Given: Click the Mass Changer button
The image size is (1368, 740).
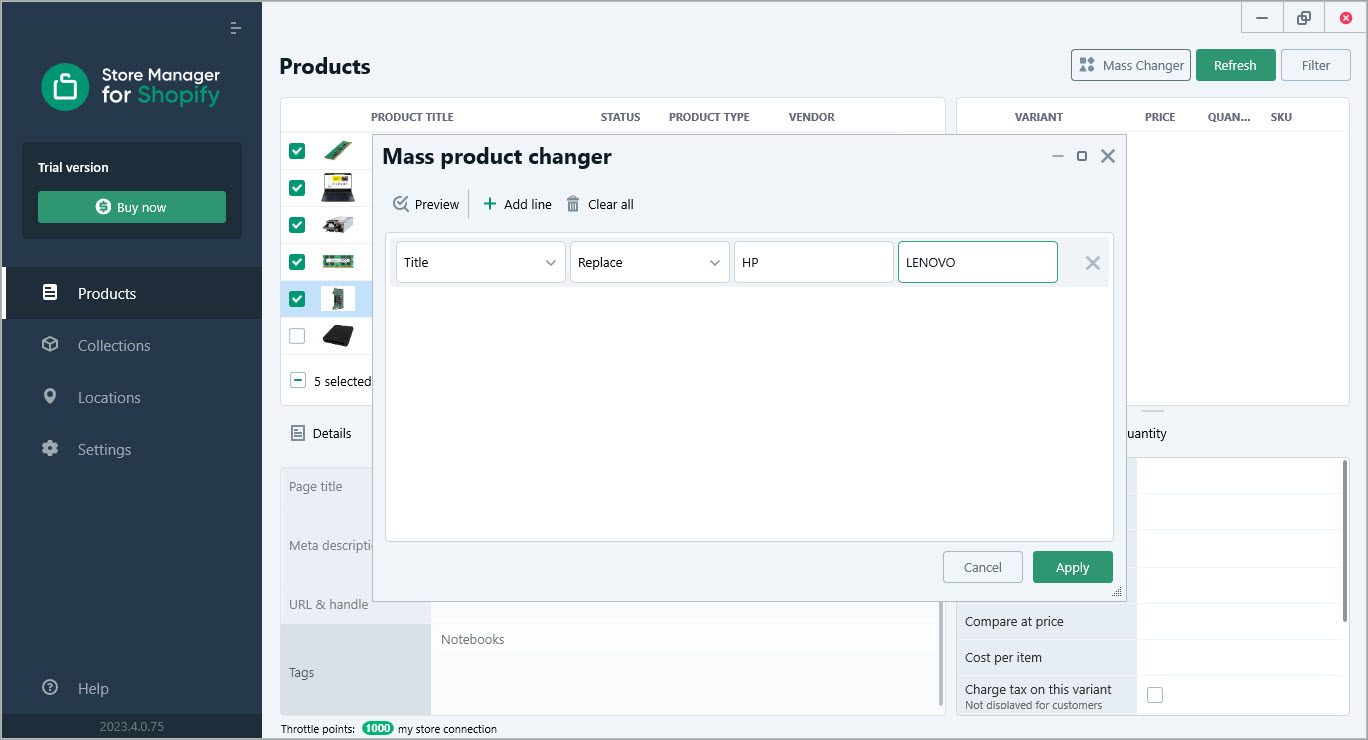Looking at the screenshot, I should pyautogui.click(x=1131, y=65).
